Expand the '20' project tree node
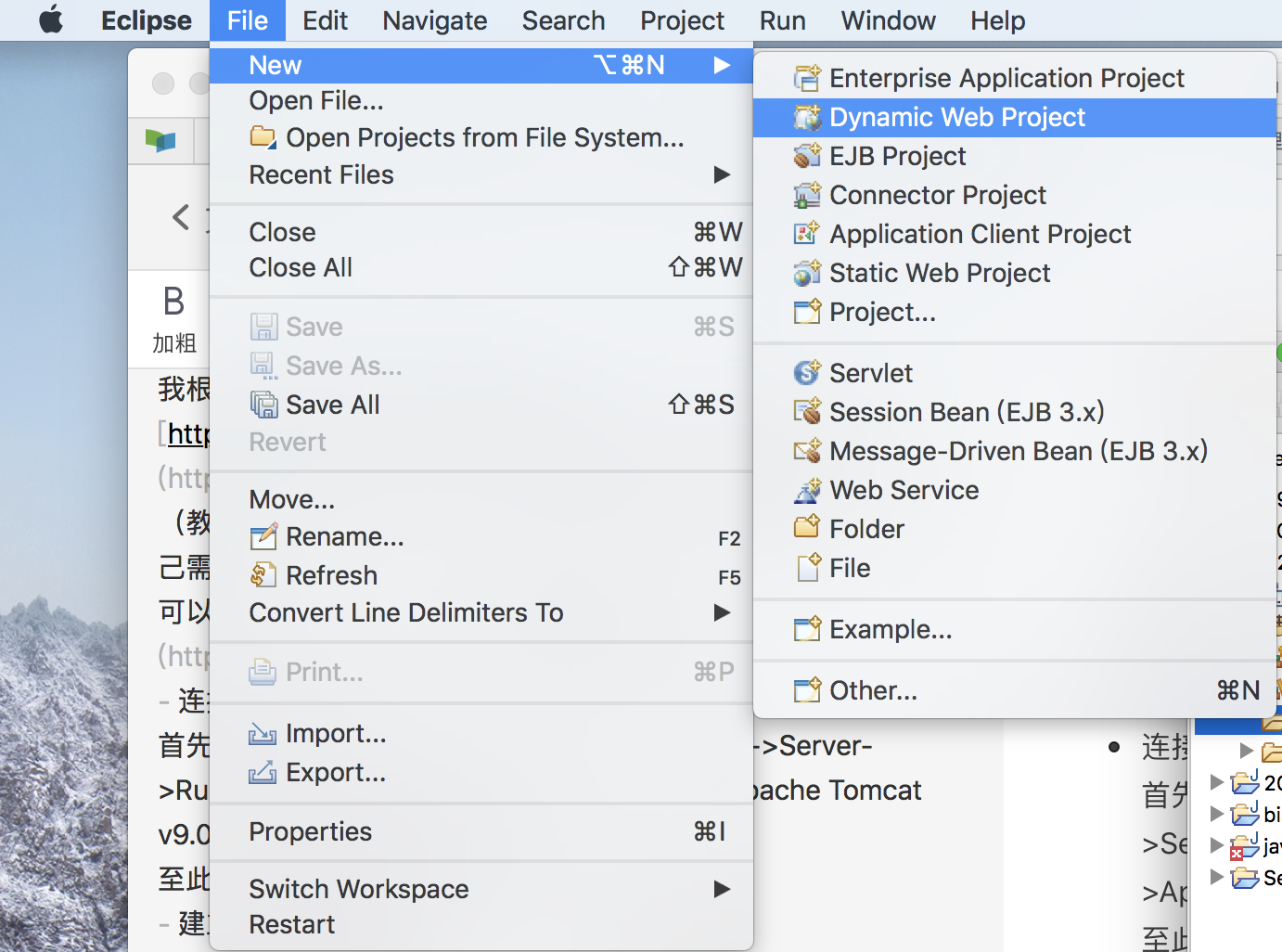 point(1217,782)
